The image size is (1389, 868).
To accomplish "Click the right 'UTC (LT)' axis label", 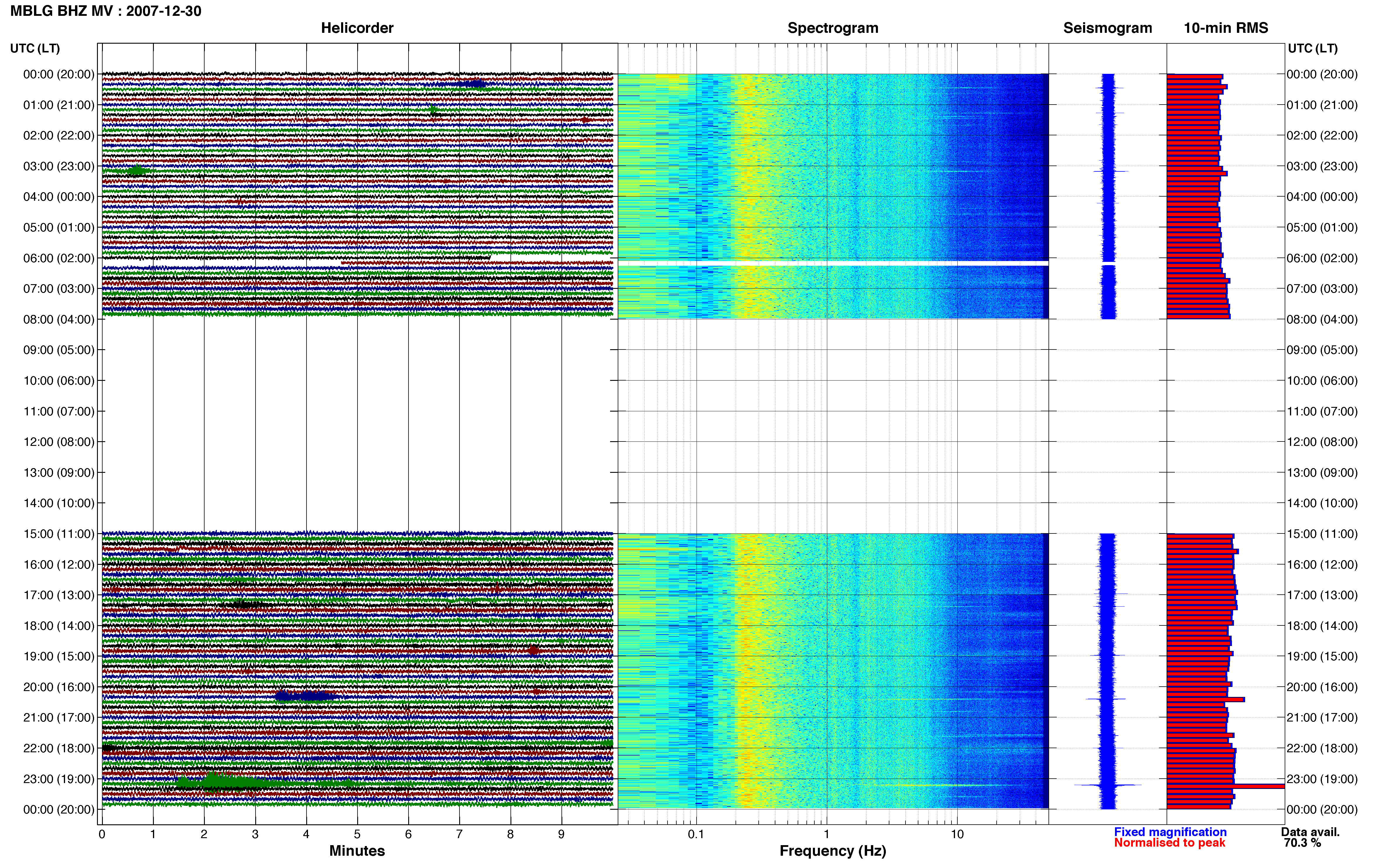I will point(1313,48).
